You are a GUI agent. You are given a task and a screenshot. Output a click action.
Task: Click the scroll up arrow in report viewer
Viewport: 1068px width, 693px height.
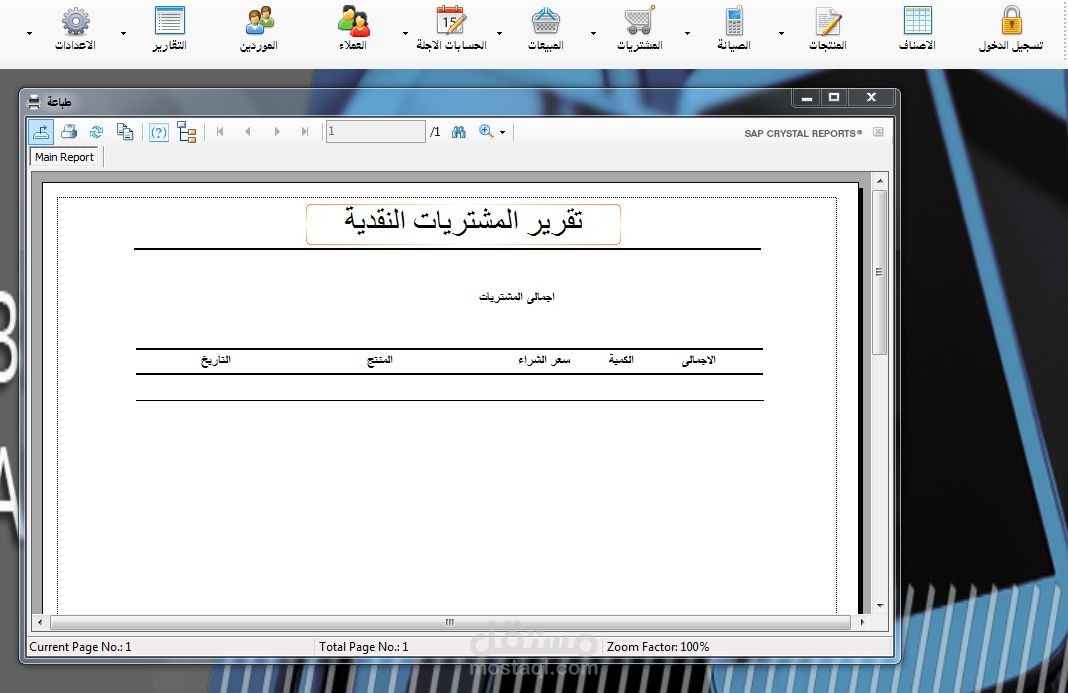click(x=879, y=181)
